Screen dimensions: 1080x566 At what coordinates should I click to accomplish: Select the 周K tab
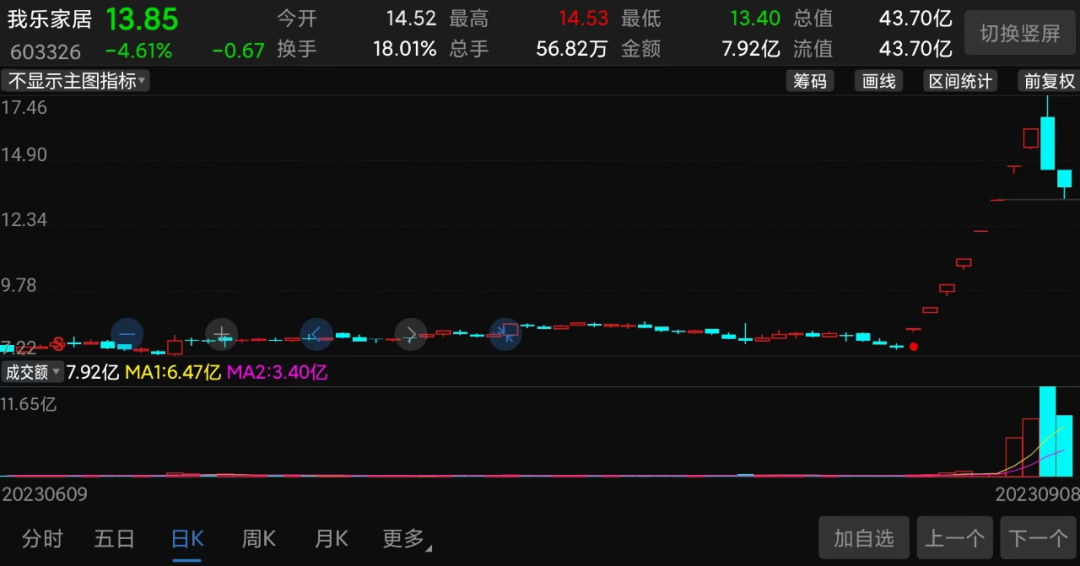[259, 538]
